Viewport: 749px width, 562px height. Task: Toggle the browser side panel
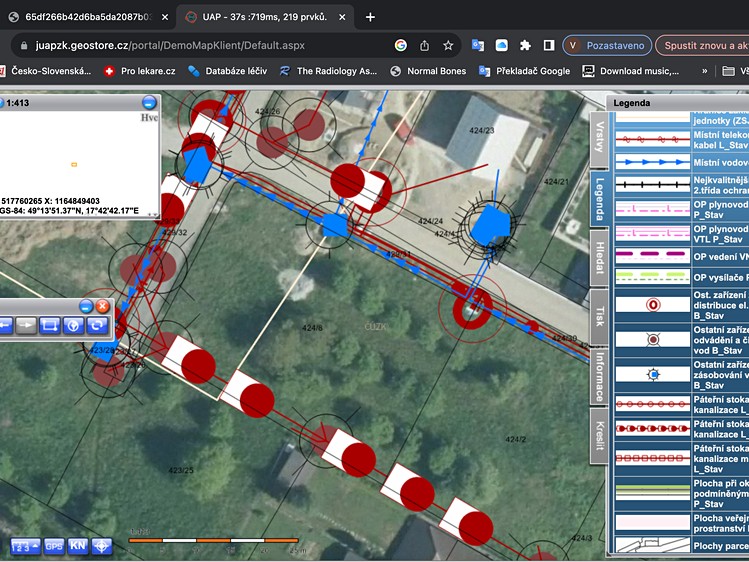pos(549,45)
